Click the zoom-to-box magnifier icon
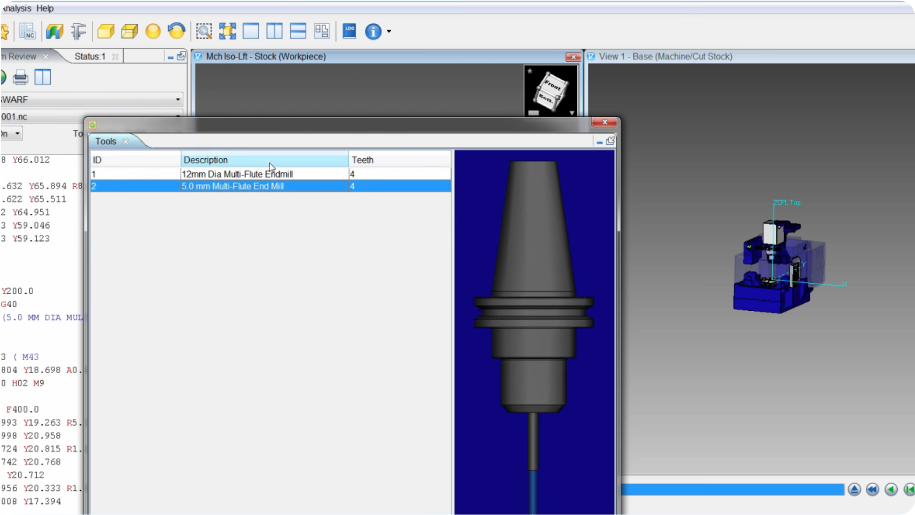This screenshot has width=915, height=515. coord(203,31)
